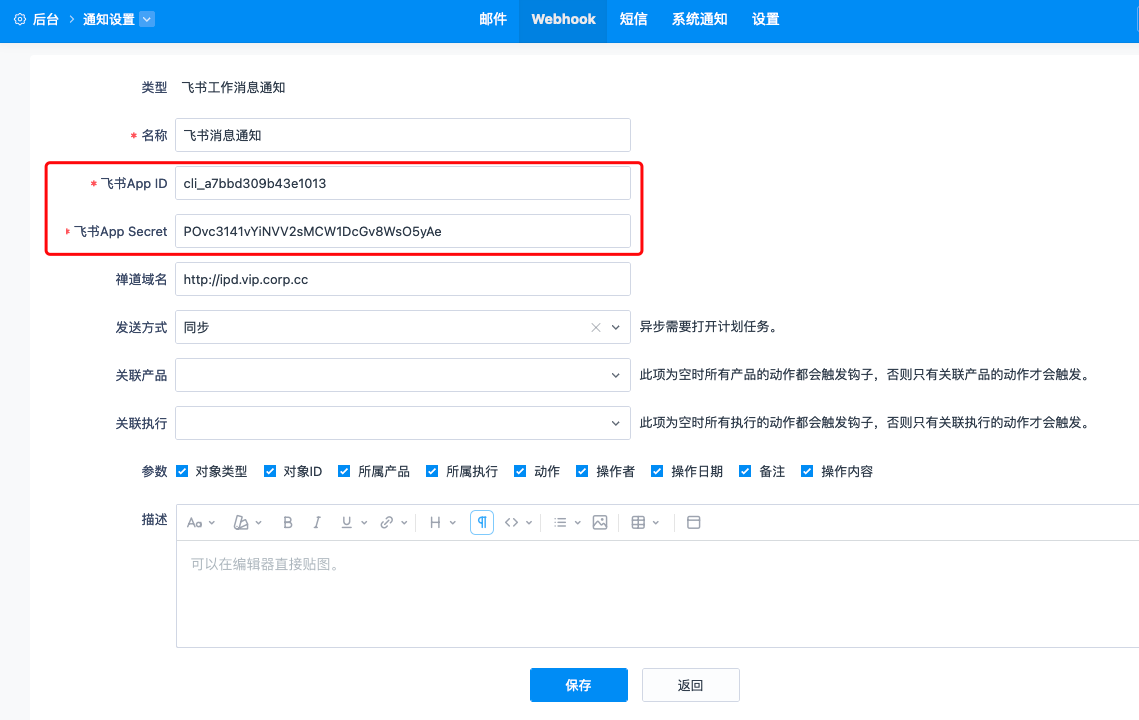The width and height of the screenshot is (1139, 720).
Task: Open the 通知设置 breadcrumb dropdown arrow
Action: (x=147, y=19)
